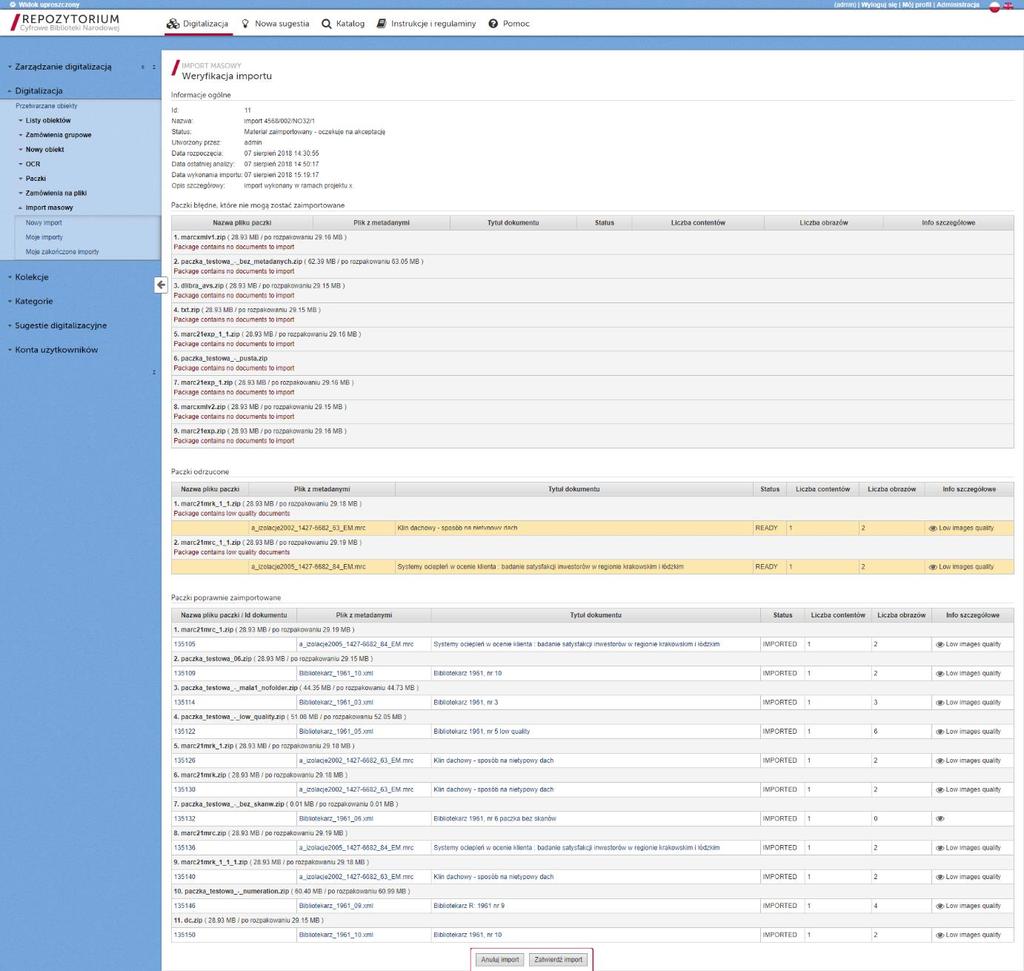The image size is (1024, 971).
Task: View details eye icon for Klin dachowy rejected row
Action: click(933, 528)
